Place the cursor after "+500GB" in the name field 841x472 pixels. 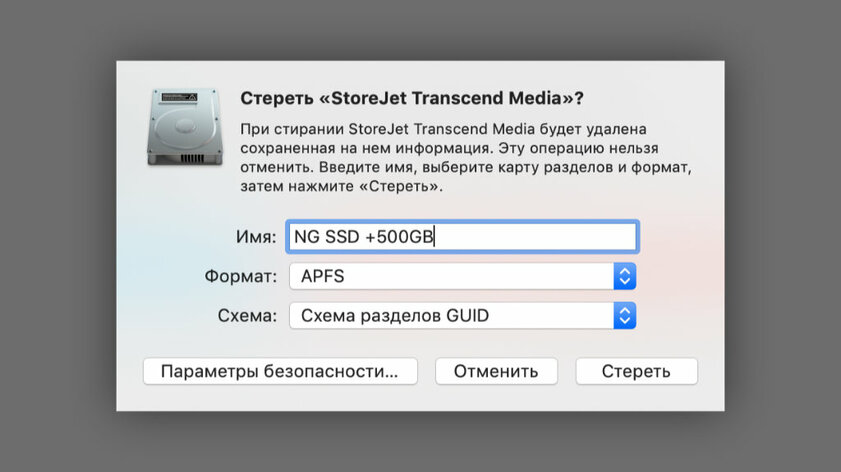[435, 236]
